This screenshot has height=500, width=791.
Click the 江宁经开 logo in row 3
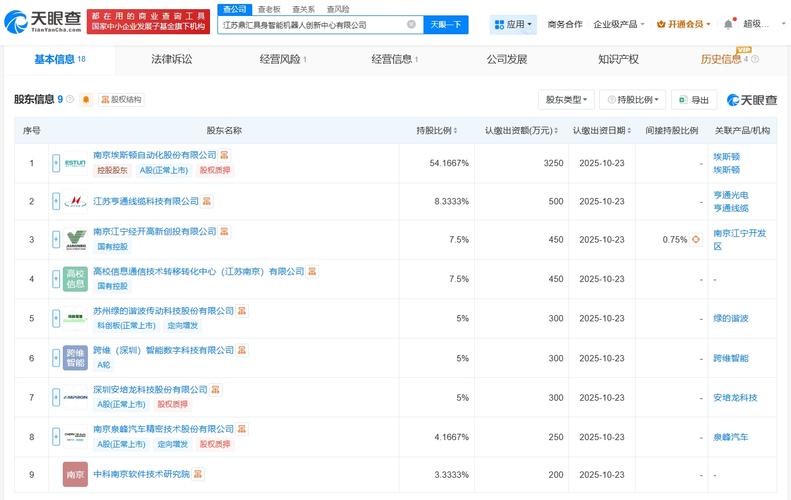[75, 239]
